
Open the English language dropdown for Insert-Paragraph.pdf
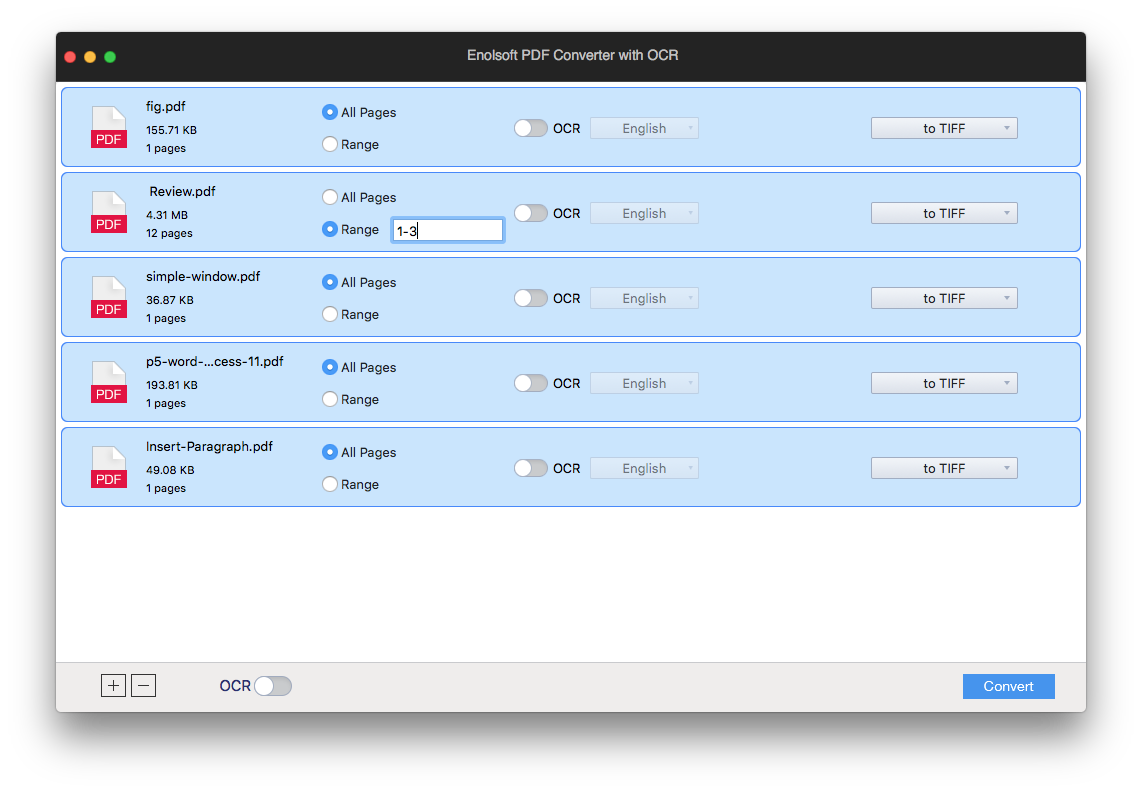[644, 468]
